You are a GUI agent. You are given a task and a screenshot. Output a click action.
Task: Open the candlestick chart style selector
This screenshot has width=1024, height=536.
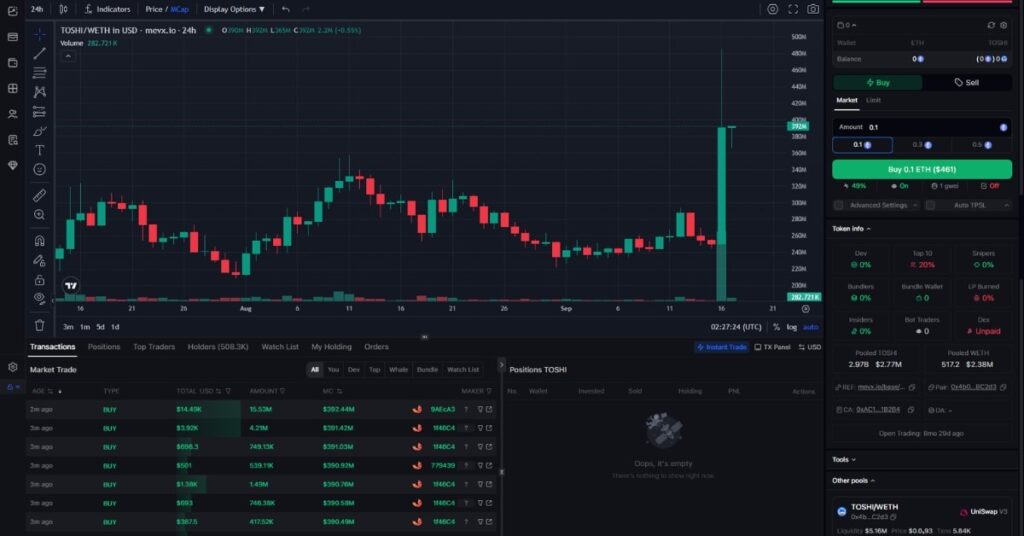pos(63,9)
